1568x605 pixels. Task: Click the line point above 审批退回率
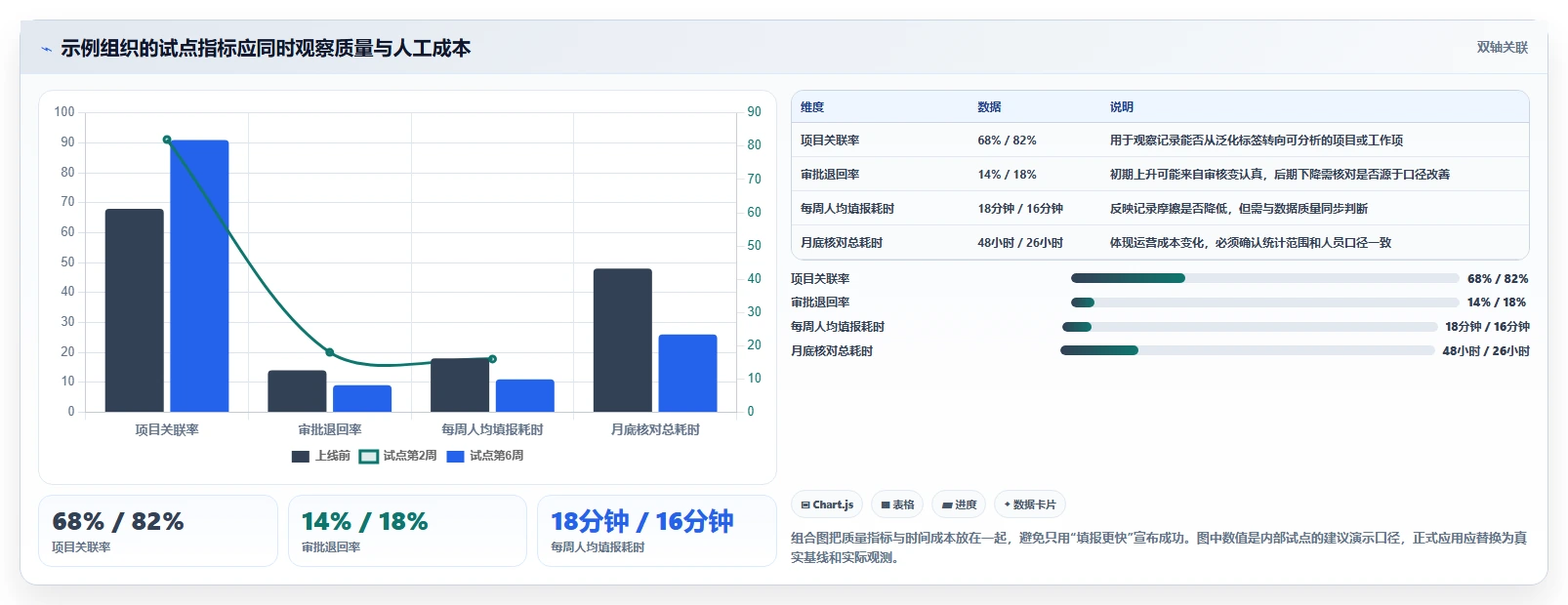click(x=330, y=352)
